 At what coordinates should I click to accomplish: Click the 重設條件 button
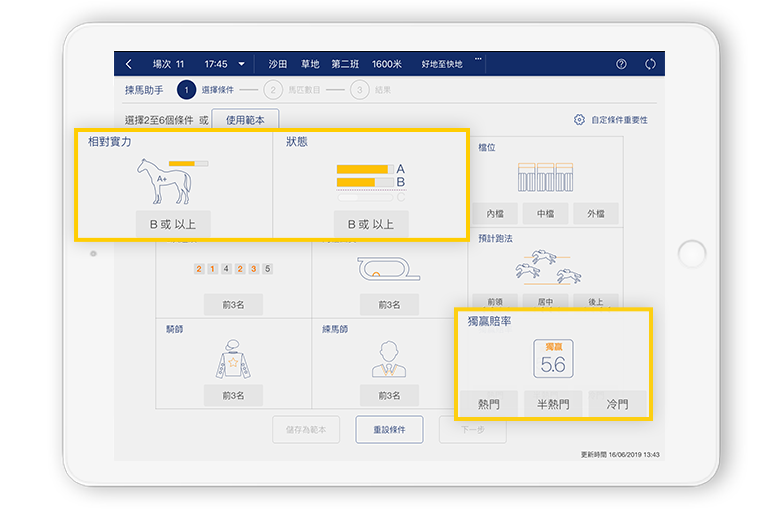click(x=389, y=430)
